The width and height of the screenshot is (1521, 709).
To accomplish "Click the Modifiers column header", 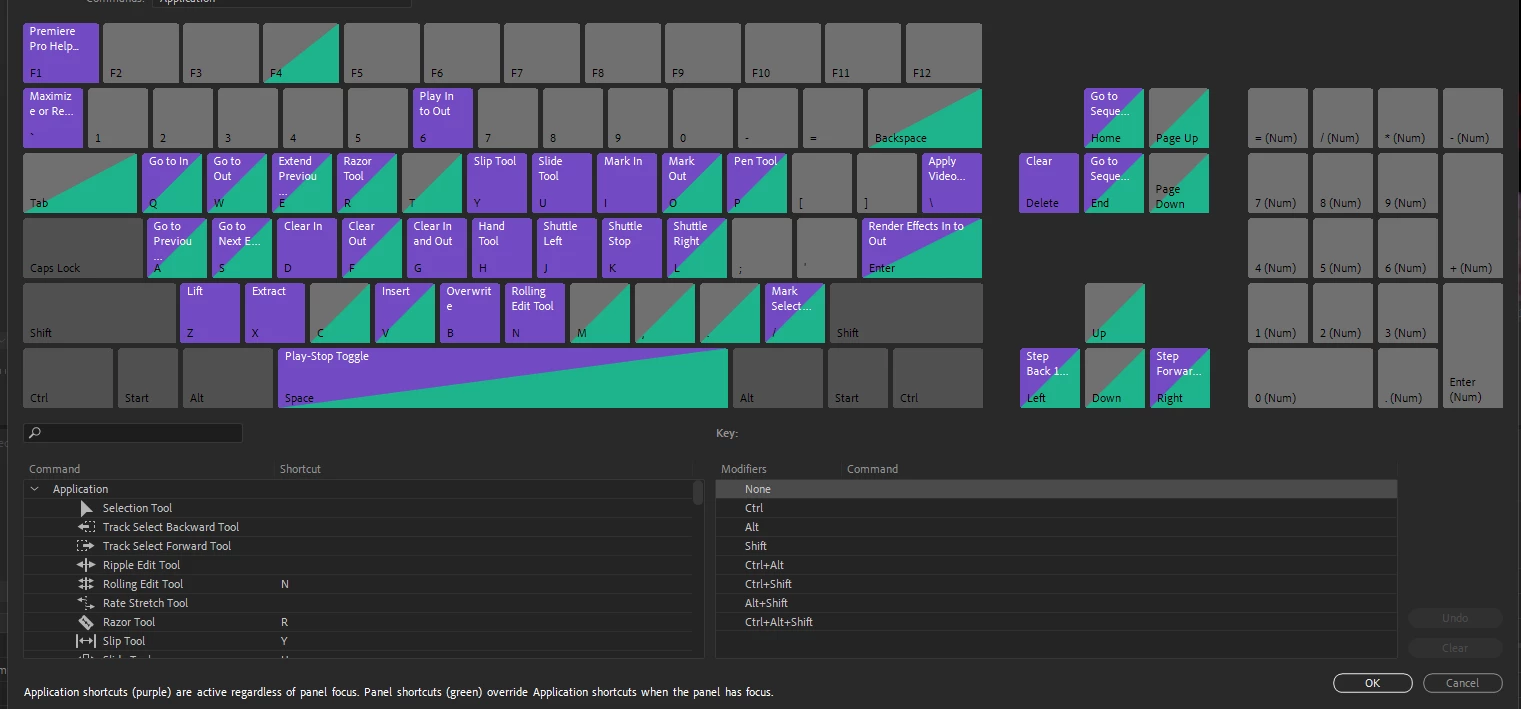I will click(x=744, y=469).
